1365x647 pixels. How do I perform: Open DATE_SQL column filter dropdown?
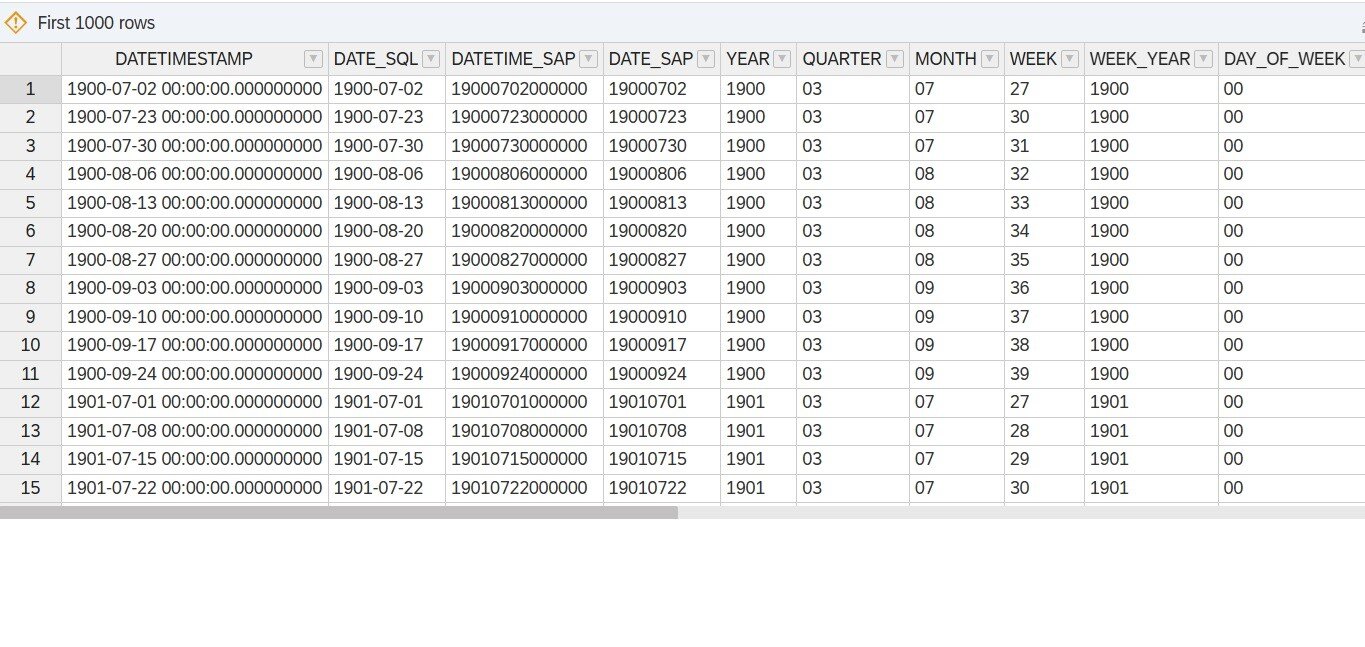coord(431,59)
